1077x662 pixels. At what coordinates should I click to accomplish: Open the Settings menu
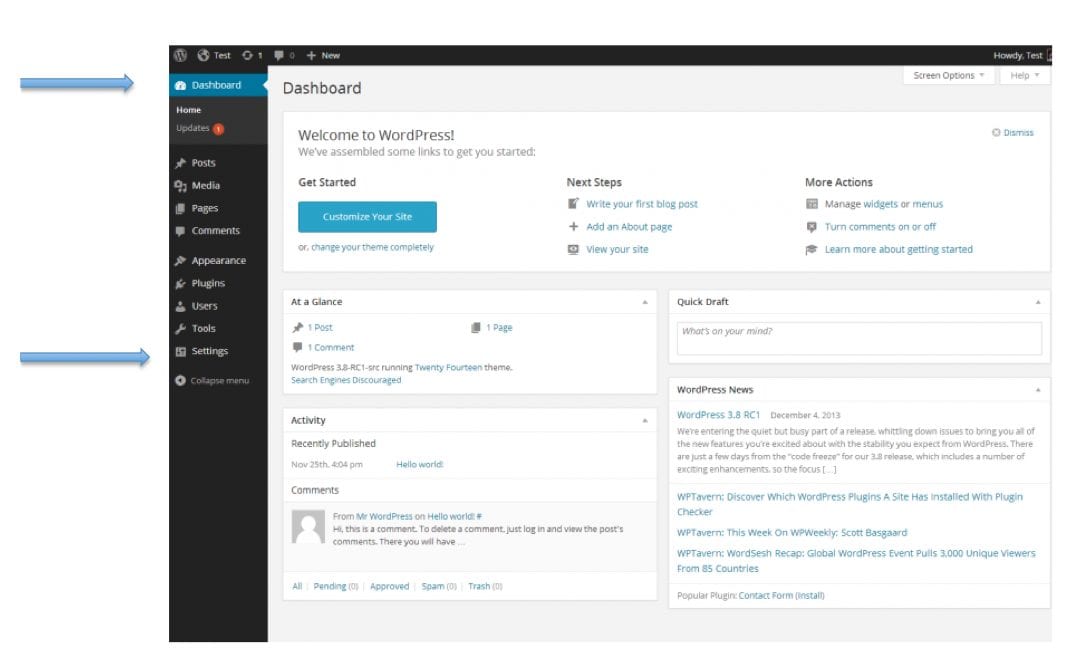pyautogui.click(x=209, y=351)
